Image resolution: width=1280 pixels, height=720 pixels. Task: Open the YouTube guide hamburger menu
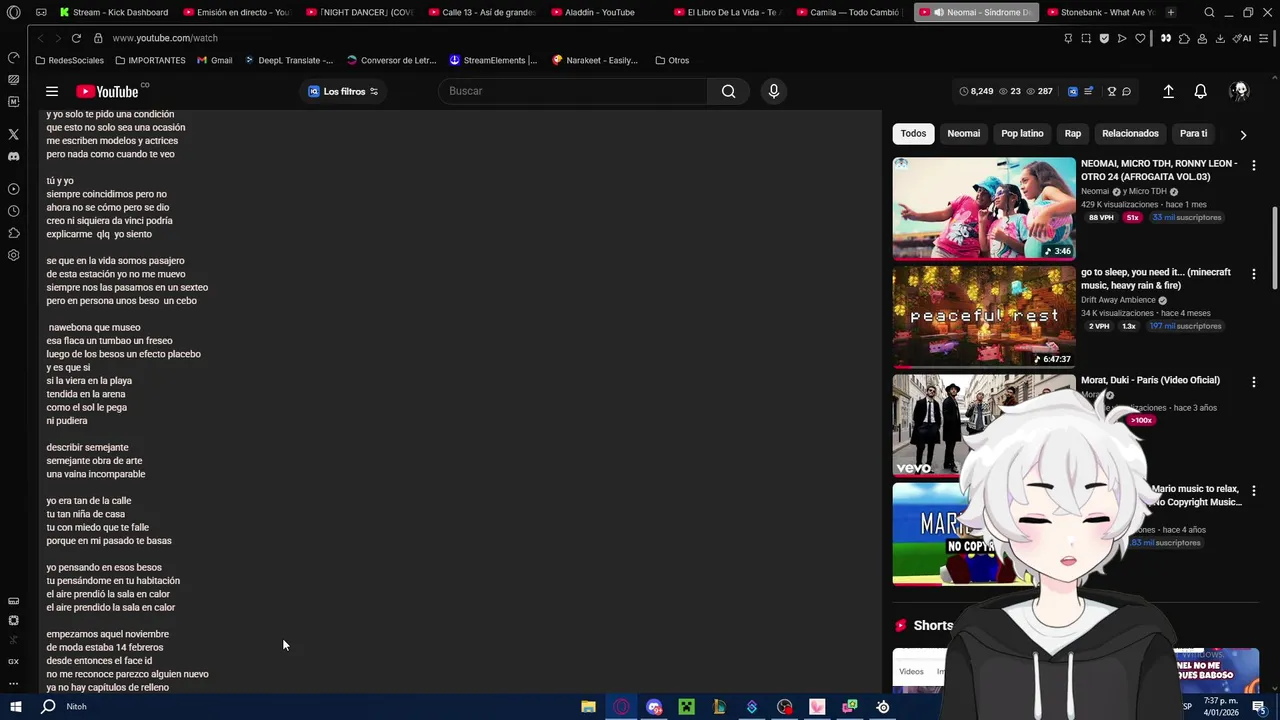coord(52,91)
